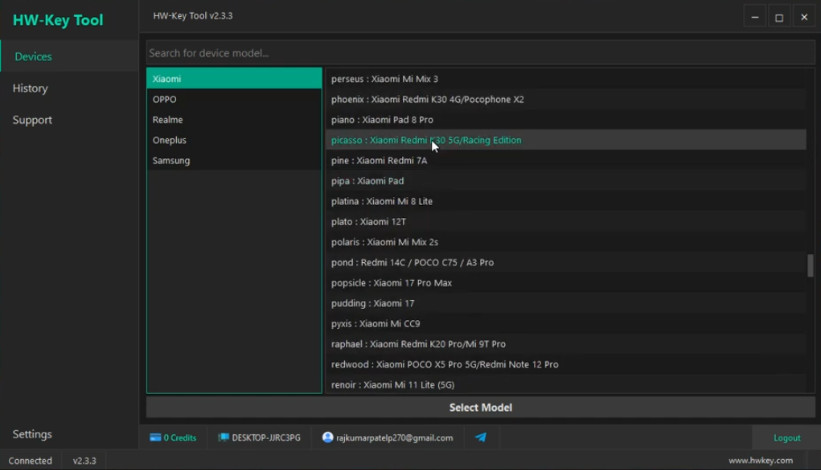Click the device list scrollbar thumb
Viewport: 821px width, 470px height.
click(811, 265)
